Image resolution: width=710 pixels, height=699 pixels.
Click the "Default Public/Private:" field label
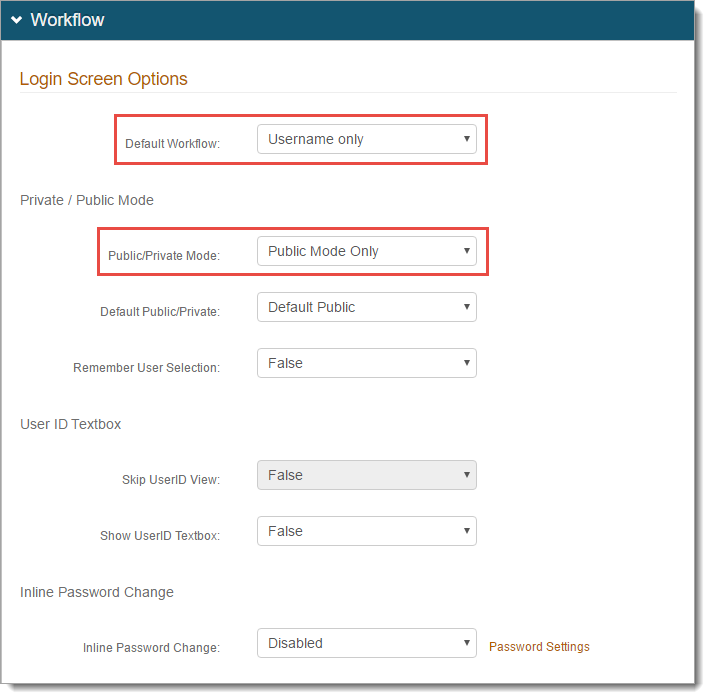160,312
